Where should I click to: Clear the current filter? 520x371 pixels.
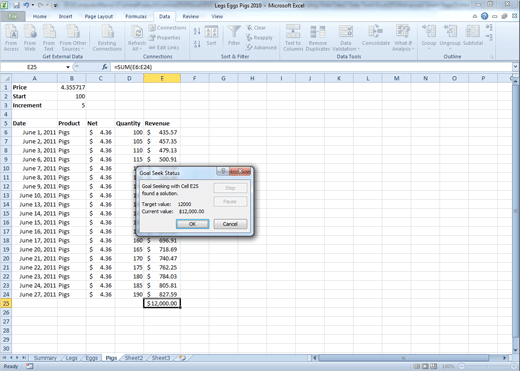[x=256, y=28]
